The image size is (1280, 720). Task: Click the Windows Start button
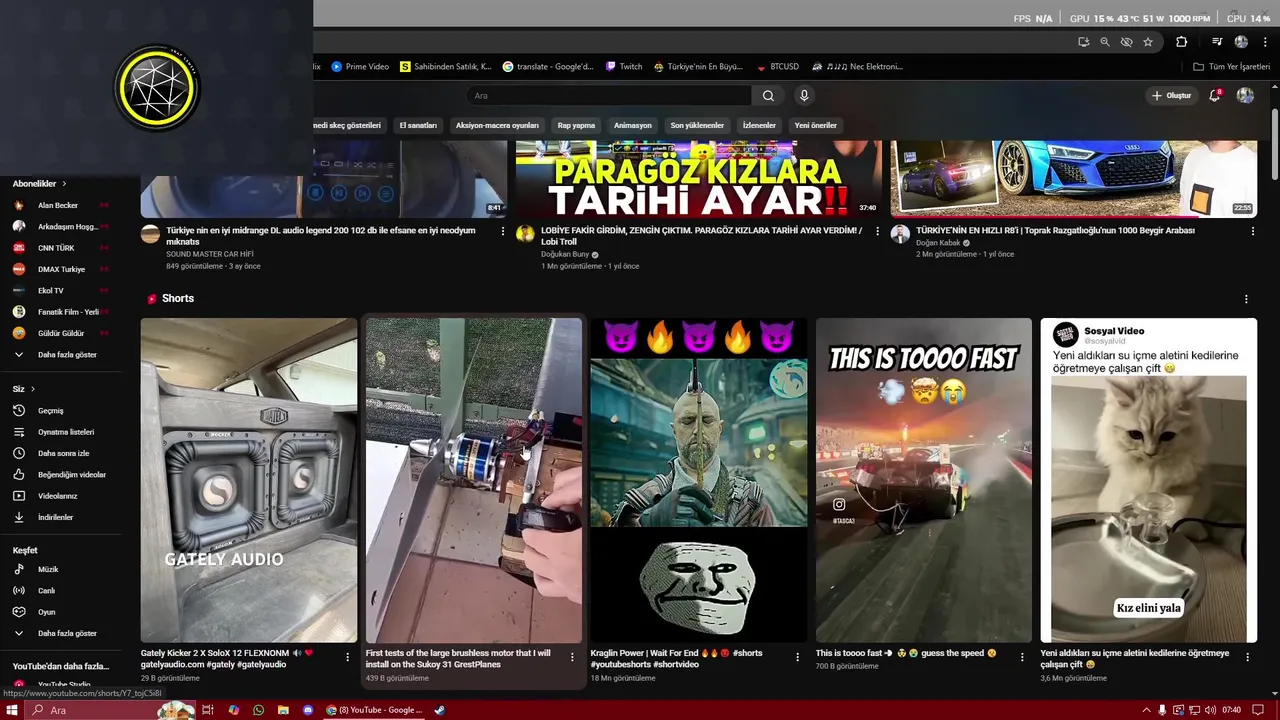click(11, 710)
